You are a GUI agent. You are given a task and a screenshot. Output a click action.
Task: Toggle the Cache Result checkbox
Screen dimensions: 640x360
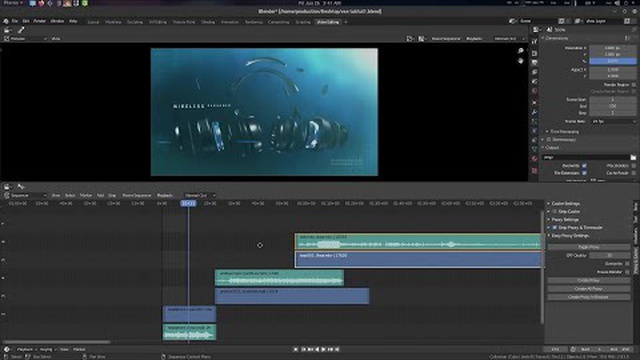tap(633, 173)
